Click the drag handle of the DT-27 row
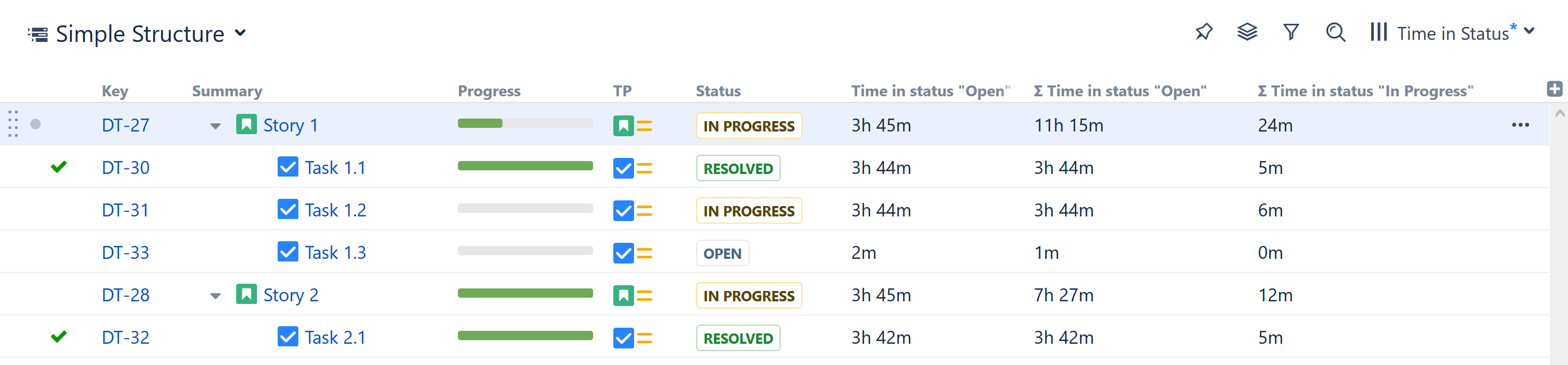Image resolution: width=1568 pixels, height=365 pixels. pyautogui.click(x=13, y=124)
